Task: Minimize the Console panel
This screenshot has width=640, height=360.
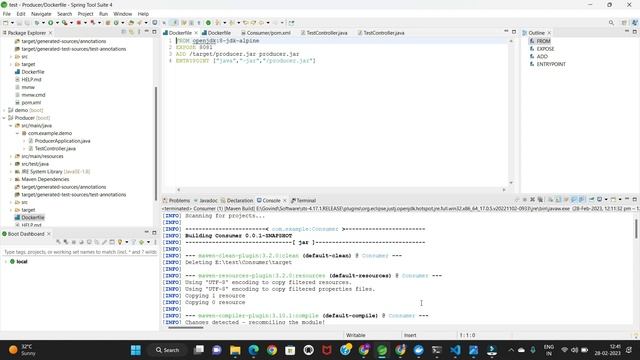Action: pos(627,199)
